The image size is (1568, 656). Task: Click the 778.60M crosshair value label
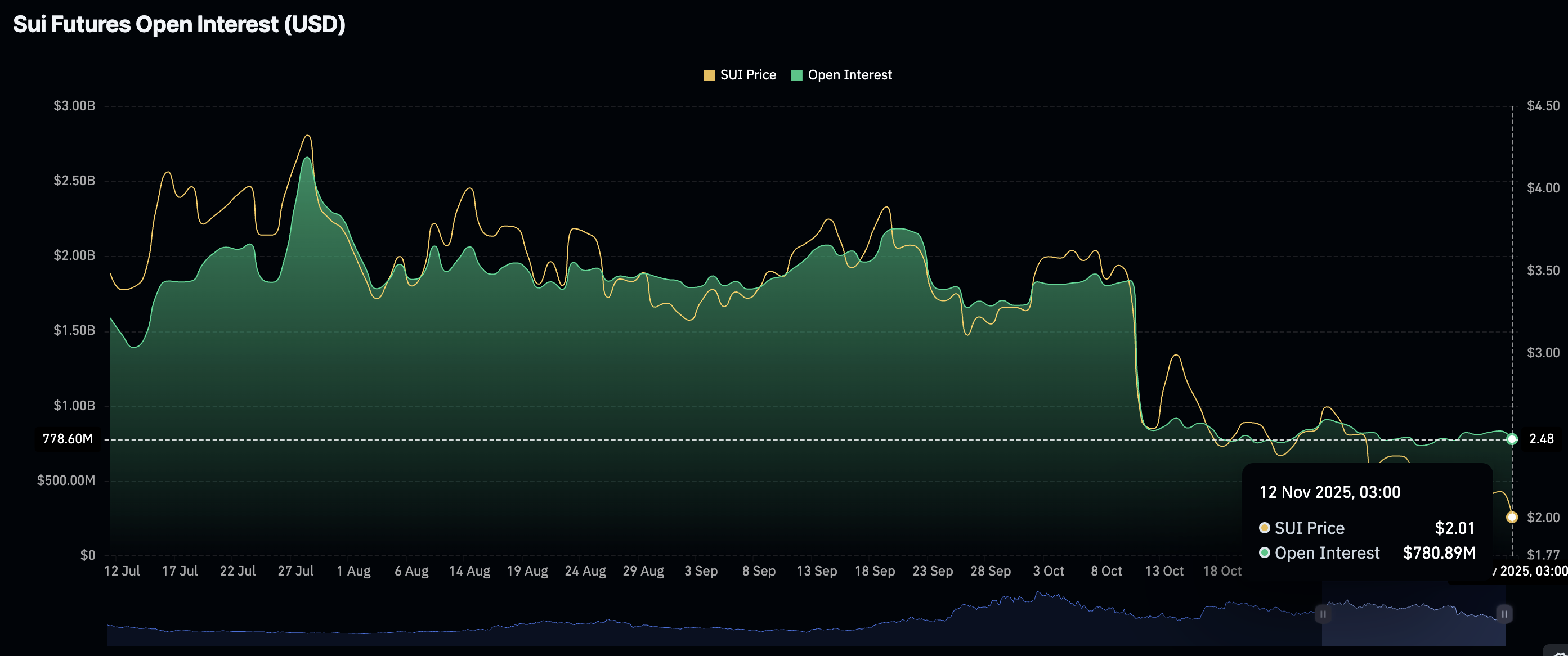(68, 439)
